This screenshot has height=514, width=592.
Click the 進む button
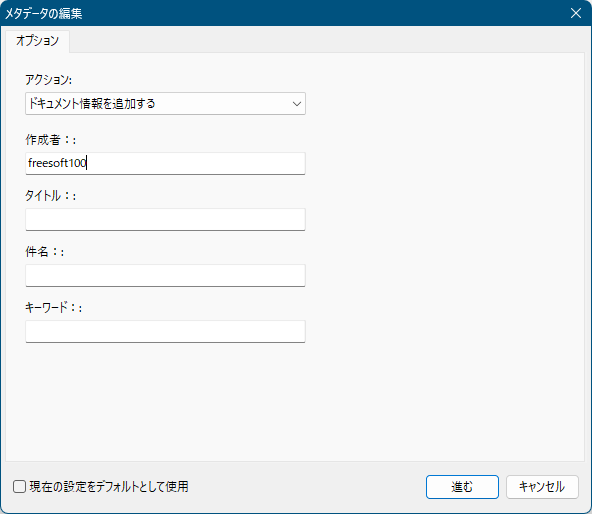click(462, 487)
